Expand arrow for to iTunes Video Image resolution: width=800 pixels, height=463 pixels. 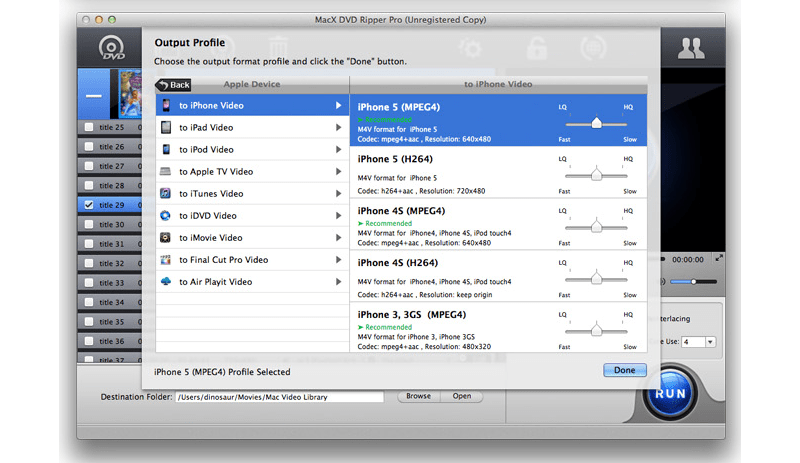click(338, 193)
